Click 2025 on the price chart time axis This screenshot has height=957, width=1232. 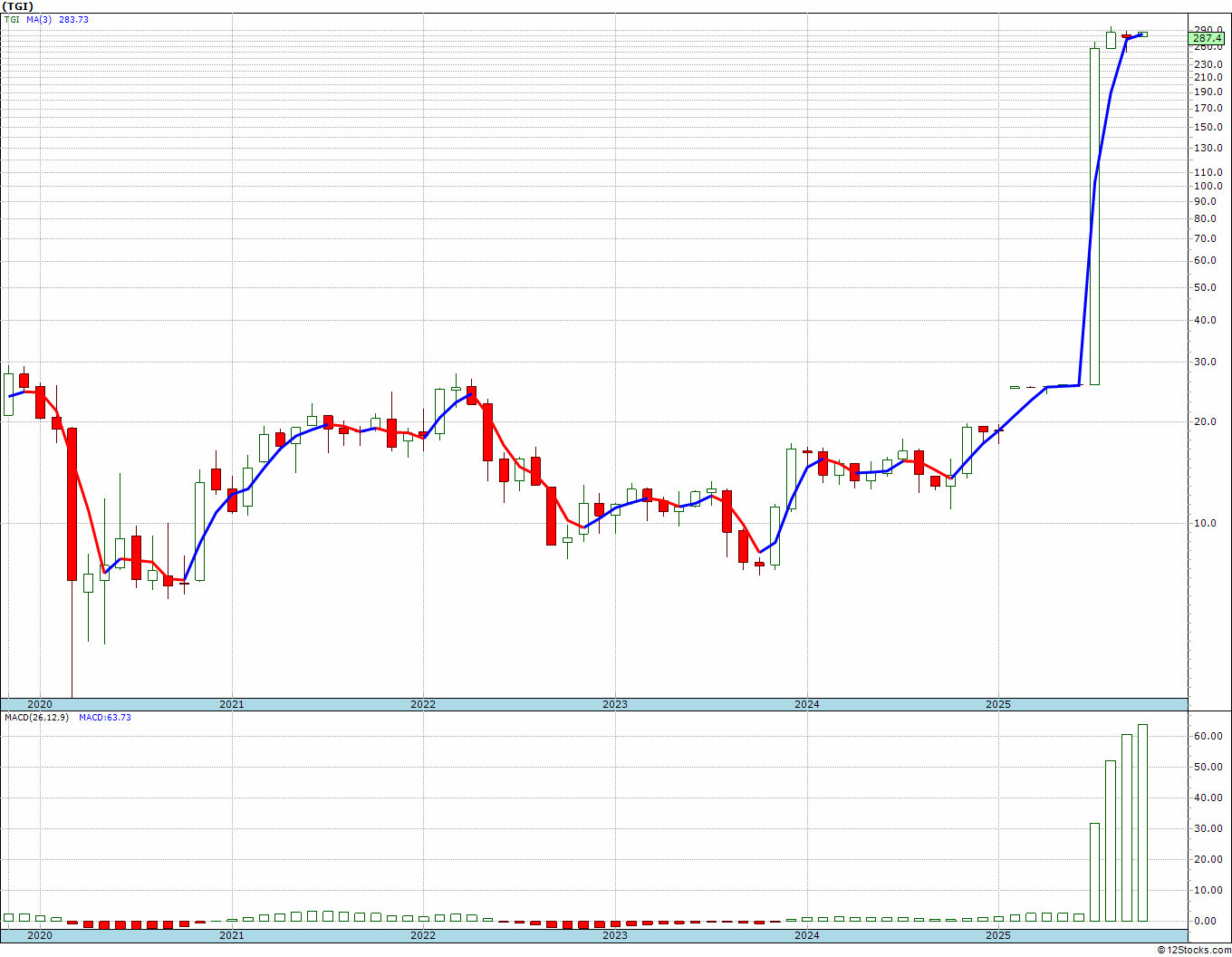pyautogui.click(x=998, y=704)
